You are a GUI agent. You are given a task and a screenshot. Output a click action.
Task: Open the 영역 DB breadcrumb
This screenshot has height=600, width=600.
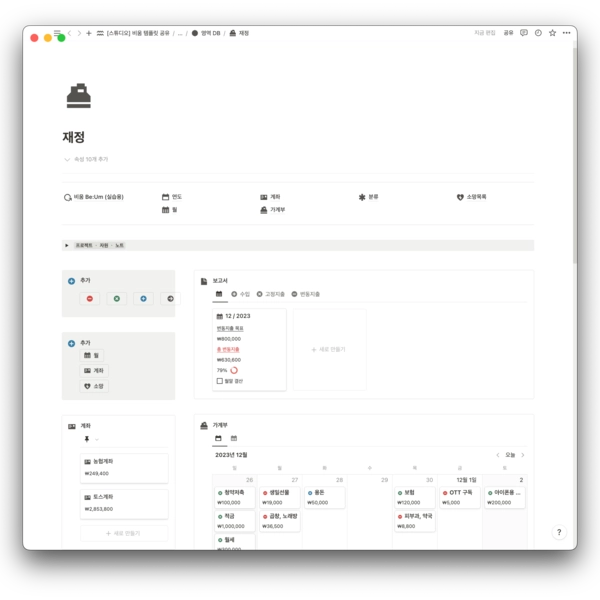[206, 33]
